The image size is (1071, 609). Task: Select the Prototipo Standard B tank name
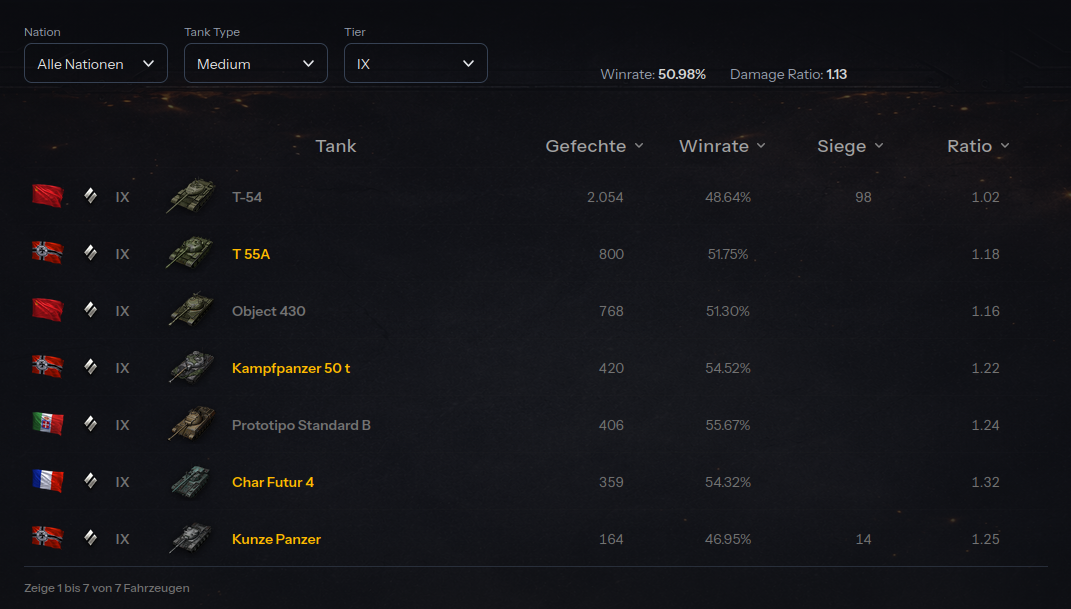pos(301,425)
